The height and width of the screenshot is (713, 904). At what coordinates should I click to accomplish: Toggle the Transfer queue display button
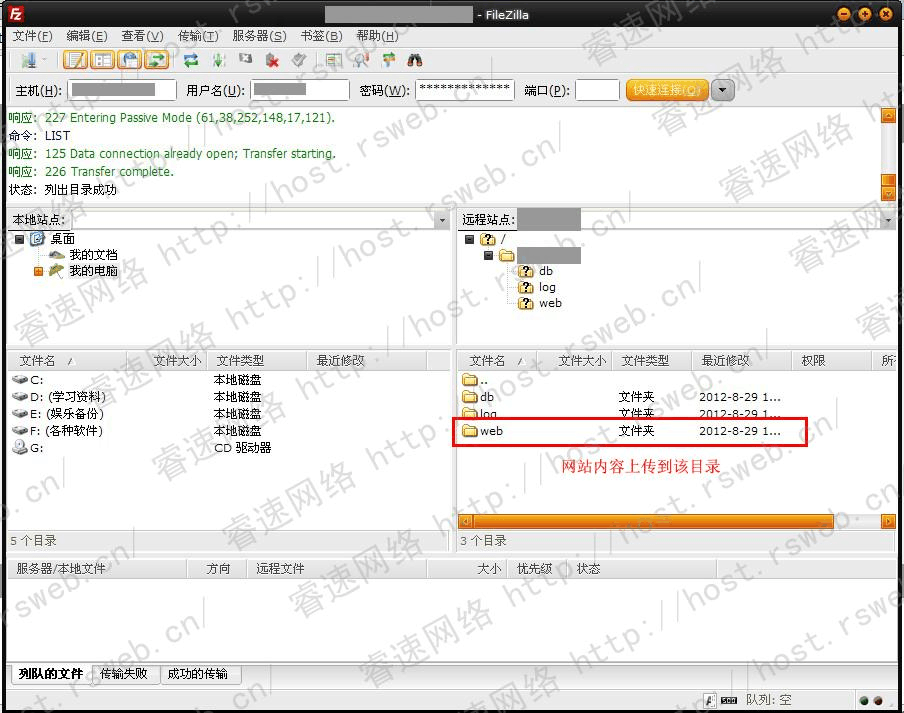156,60
